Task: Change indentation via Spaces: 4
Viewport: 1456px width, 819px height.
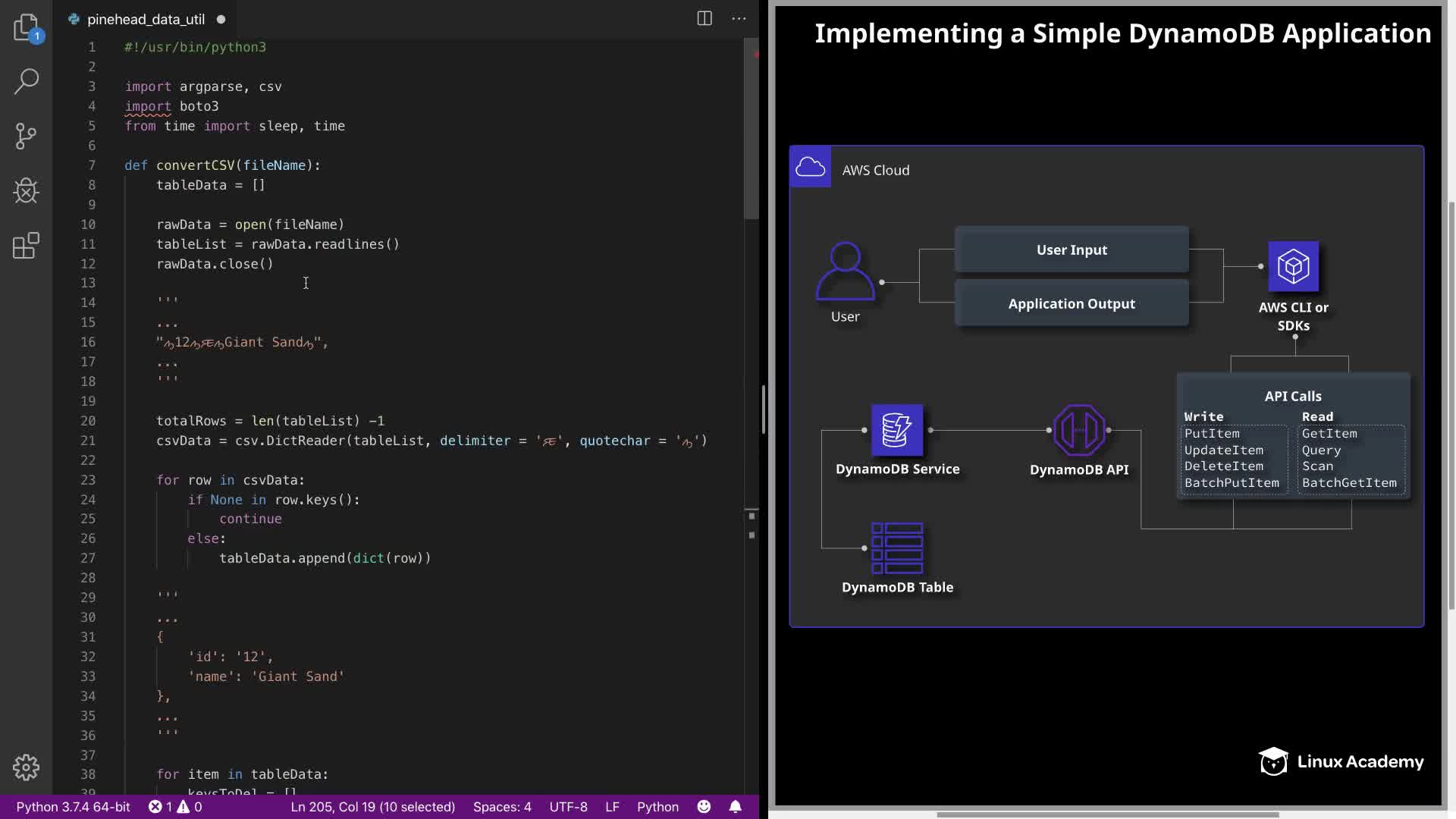Action: click(502, 807)
